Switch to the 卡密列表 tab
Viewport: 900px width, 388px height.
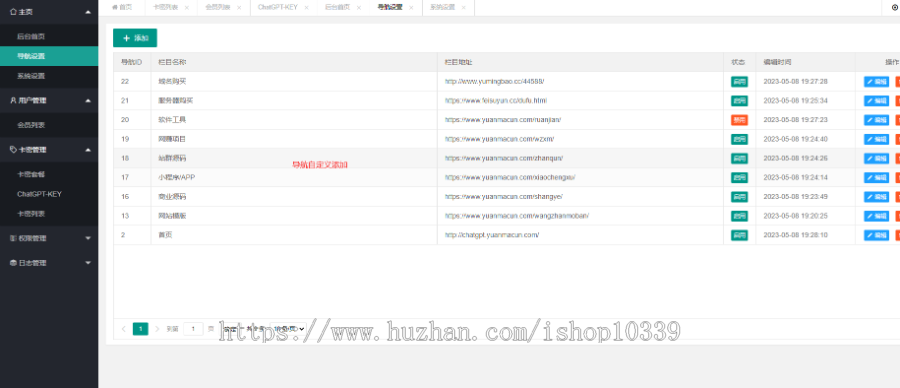[165, 7]
